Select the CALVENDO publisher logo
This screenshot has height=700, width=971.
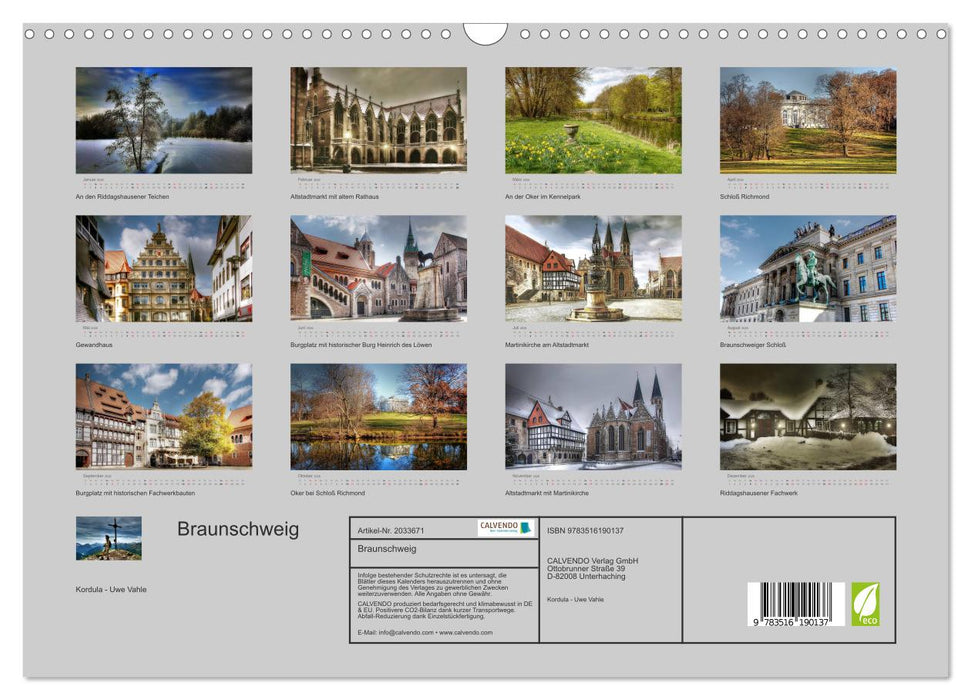coord(505,527)
